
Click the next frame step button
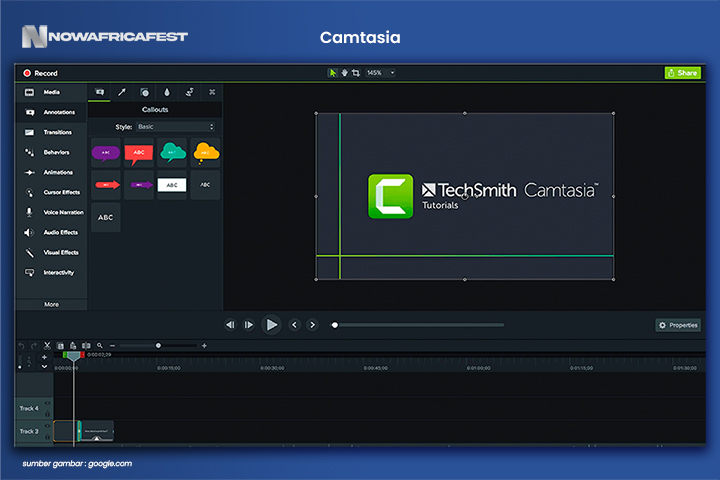tap(248, 325)
